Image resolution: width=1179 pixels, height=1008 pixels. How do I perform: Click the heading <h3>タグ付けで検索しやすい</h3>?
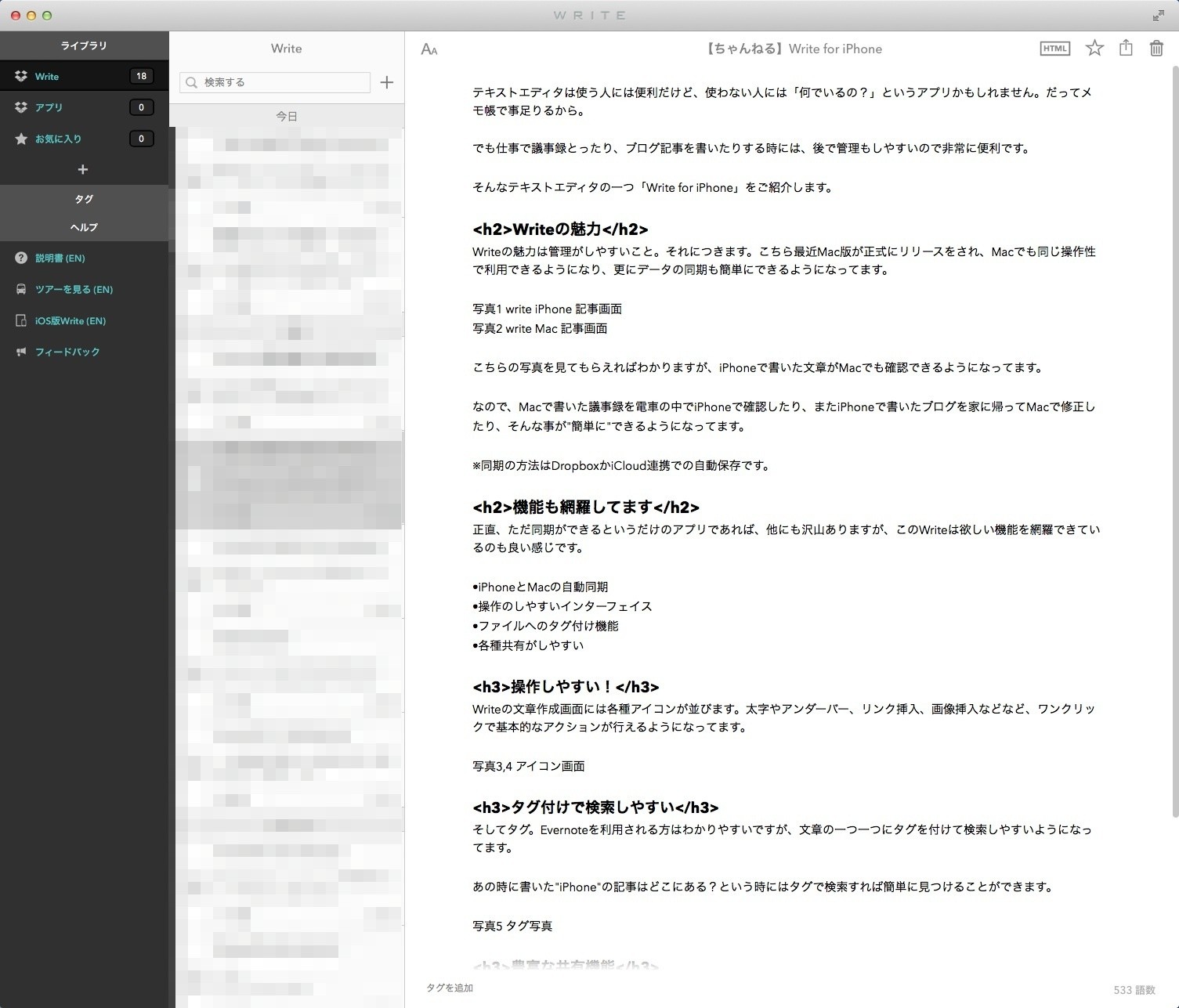coord(595,807)
